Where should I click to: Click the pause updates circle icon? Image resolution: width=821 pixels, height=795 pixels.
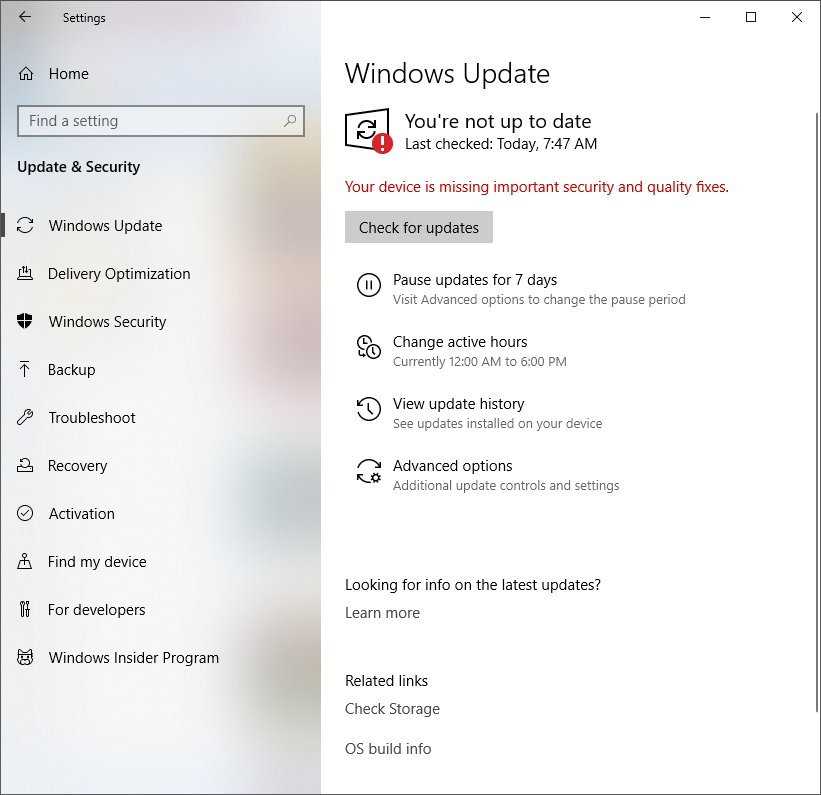click(x=369, y=285)
